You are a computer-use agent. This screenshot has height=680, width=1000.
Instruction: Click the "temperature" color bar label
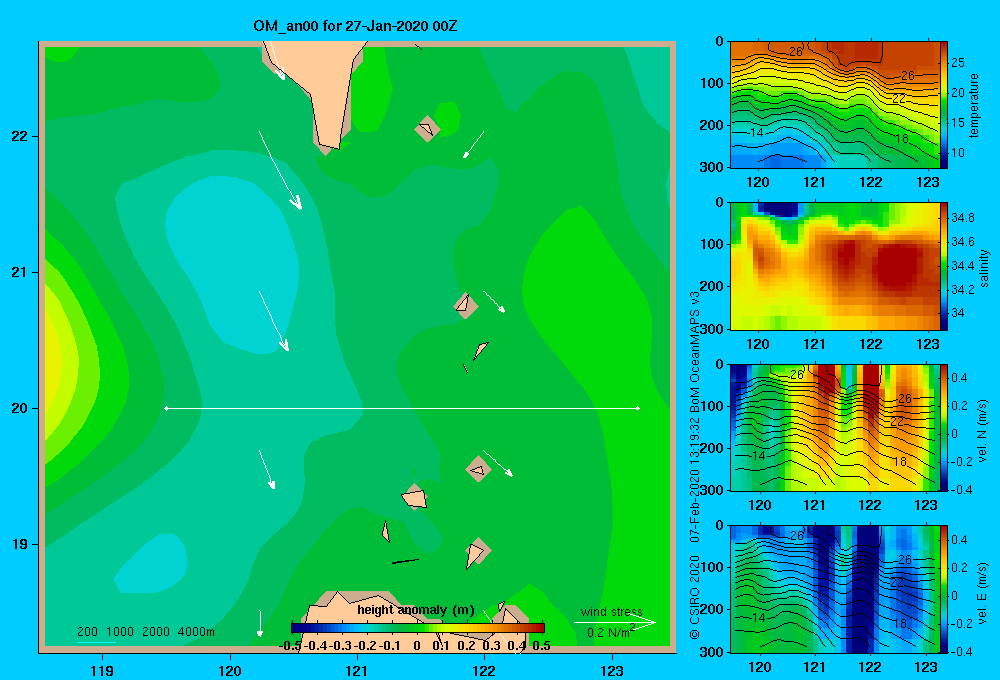(x=974, y=105)
